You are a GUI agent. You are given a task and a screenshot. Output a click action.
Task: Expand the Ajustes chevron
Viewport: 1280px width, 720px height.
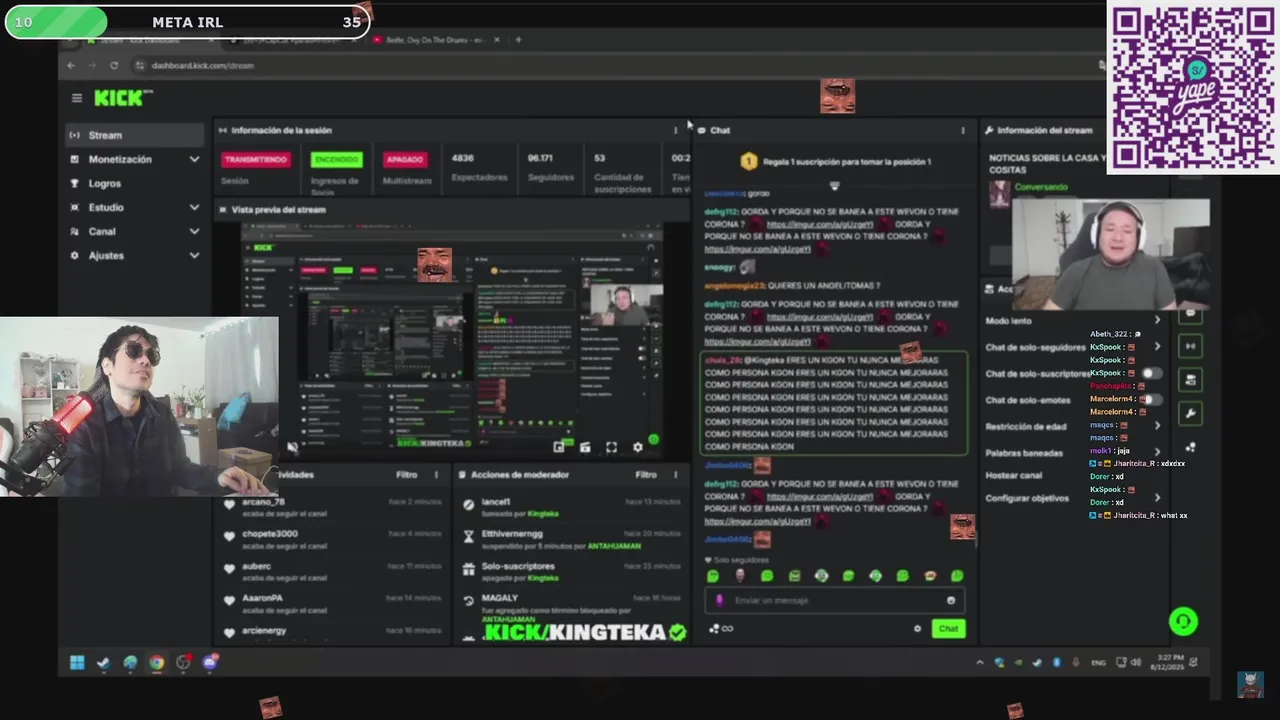(x=194, y=255)
